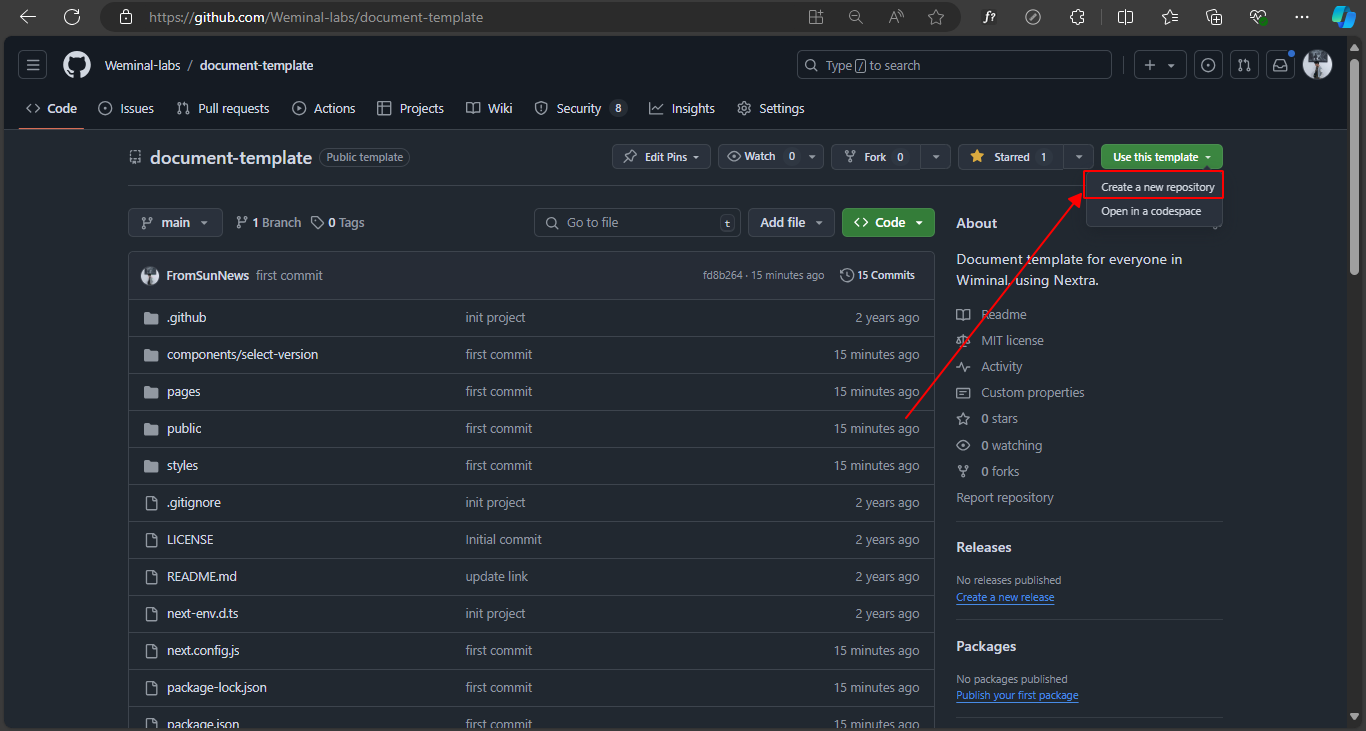
Task: Open browser settings ellipsis menu
Action: [1301, 17]
